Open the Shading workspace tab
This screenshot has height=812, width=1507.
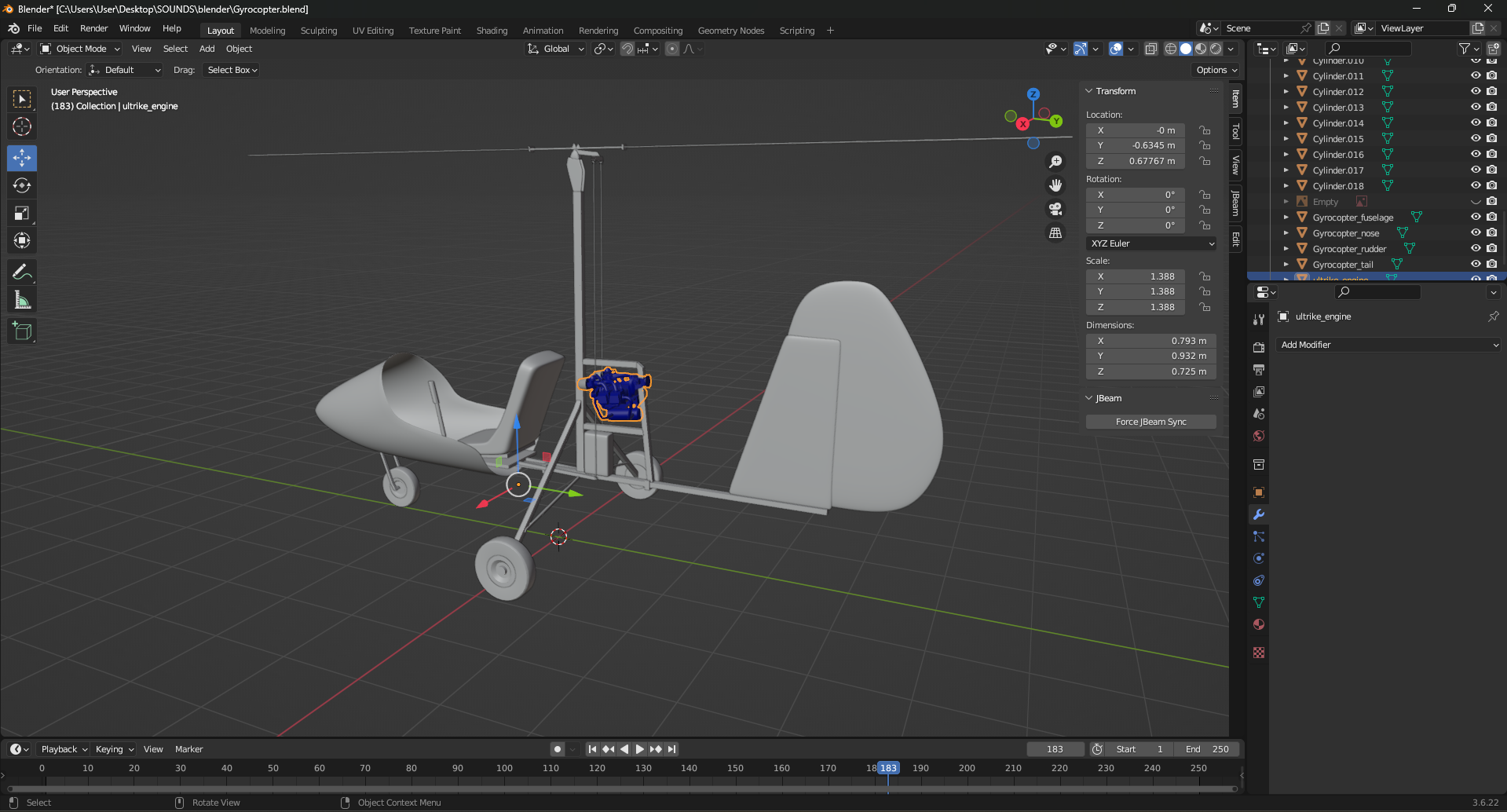click(x=492, y=31)
